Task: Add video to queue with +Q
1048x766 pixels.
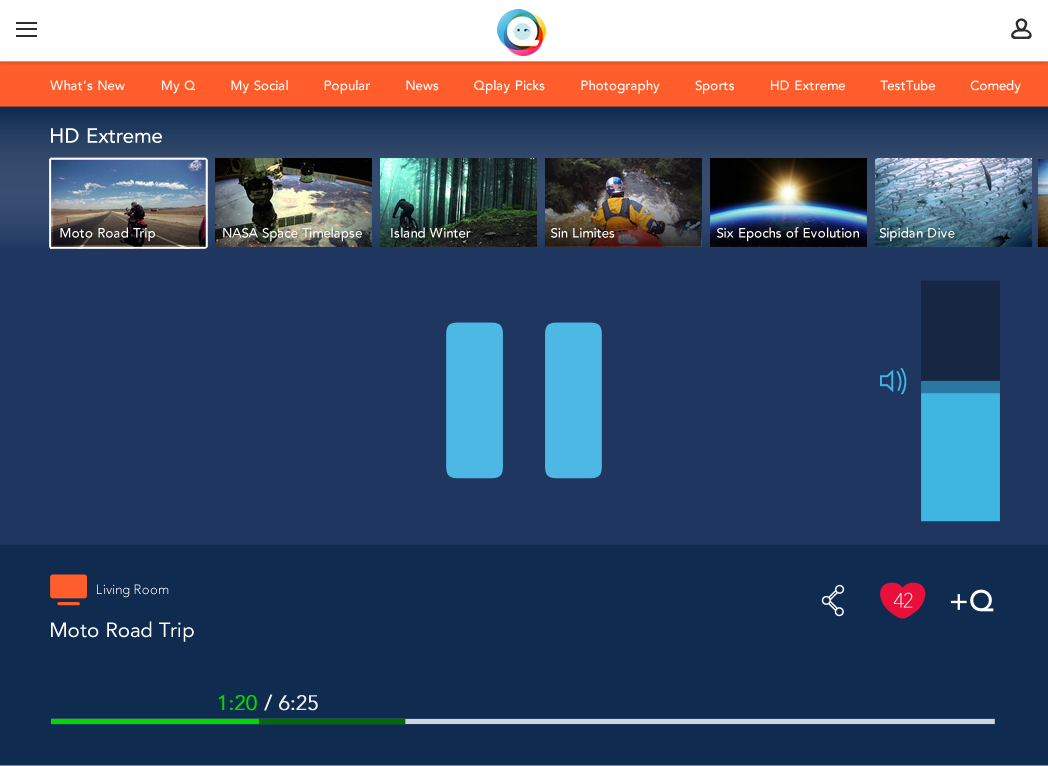Action: pos(971,601)
